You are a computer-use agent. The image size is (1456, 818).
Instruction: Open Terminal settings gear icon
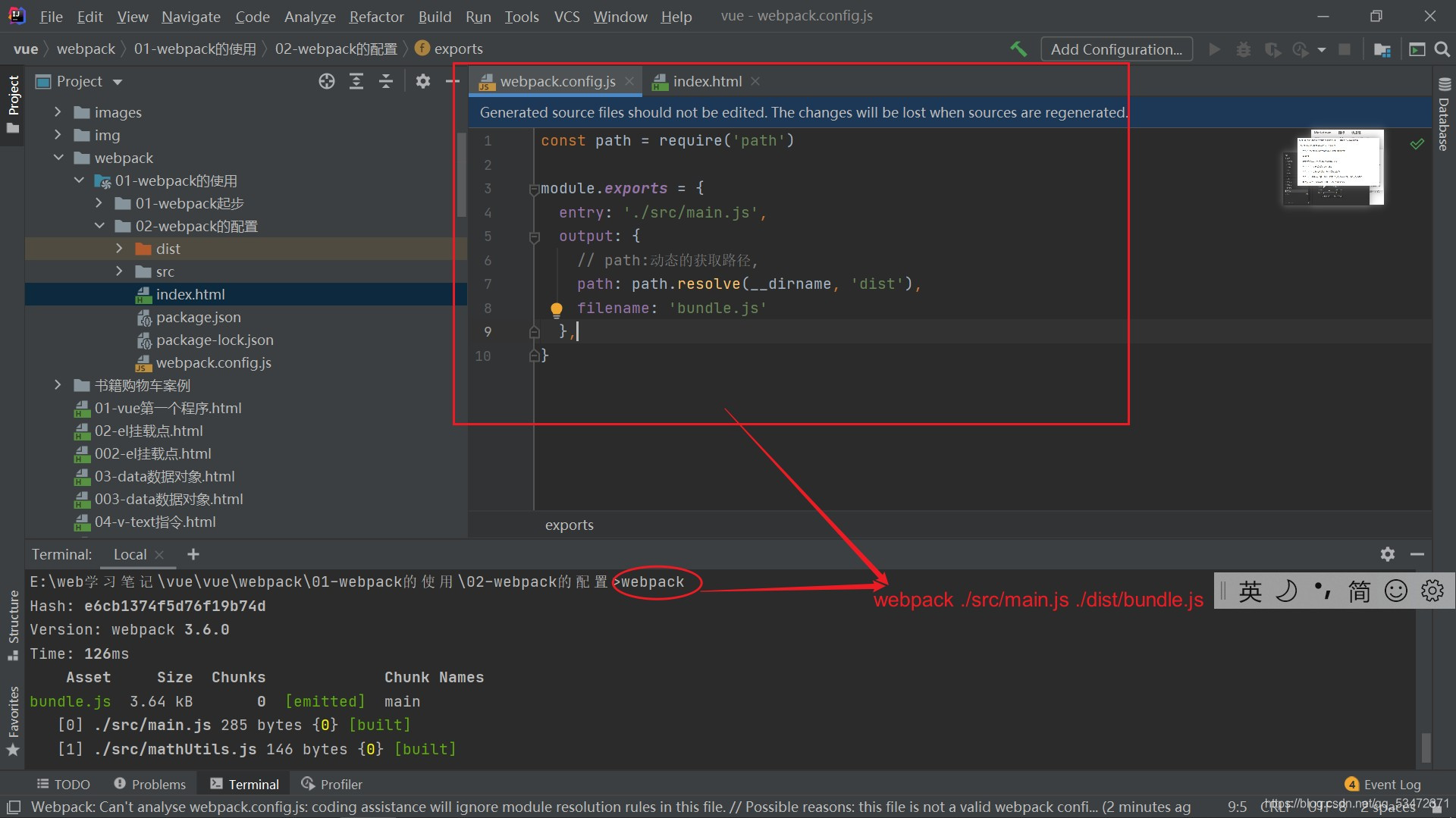pos(1388,554)
